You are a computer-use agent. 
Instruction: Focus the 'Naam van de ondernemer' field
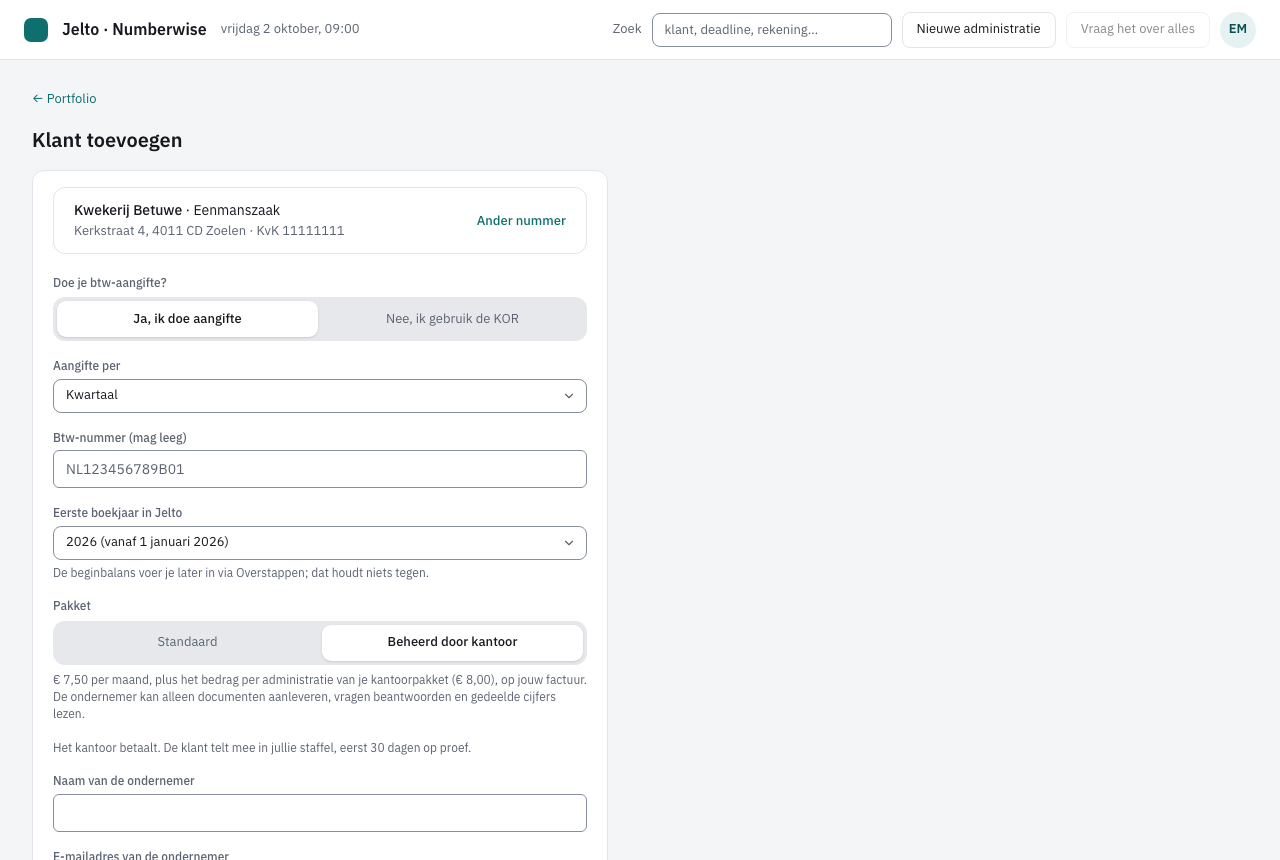(320, 813)
